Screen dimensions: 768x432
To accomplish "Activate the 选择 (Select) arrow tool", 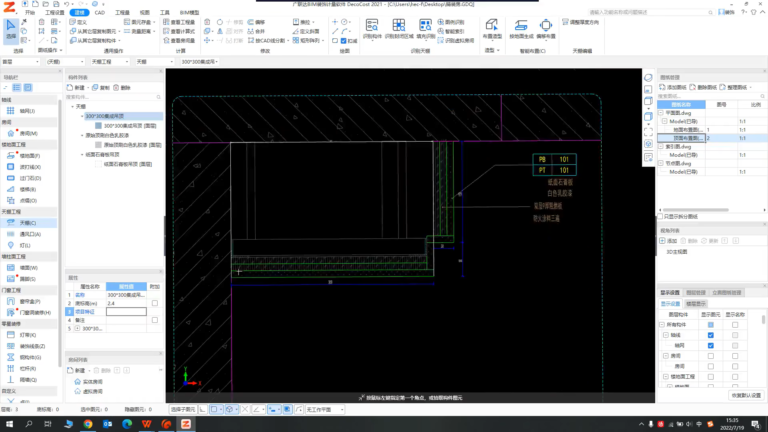I will (x=11, y=30).
